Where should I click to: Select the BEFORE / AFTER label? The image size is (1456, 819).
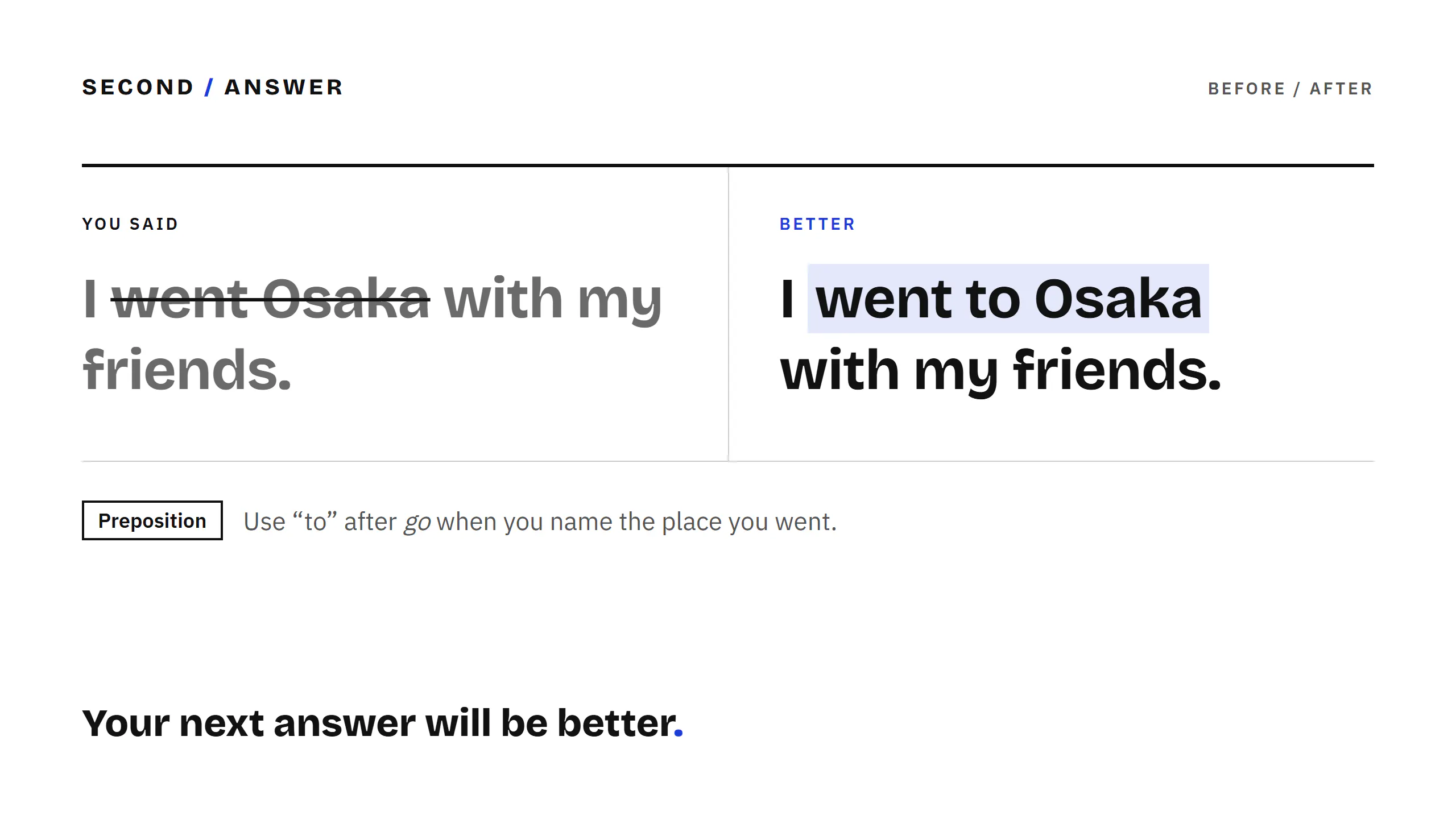click(1290, 89)
